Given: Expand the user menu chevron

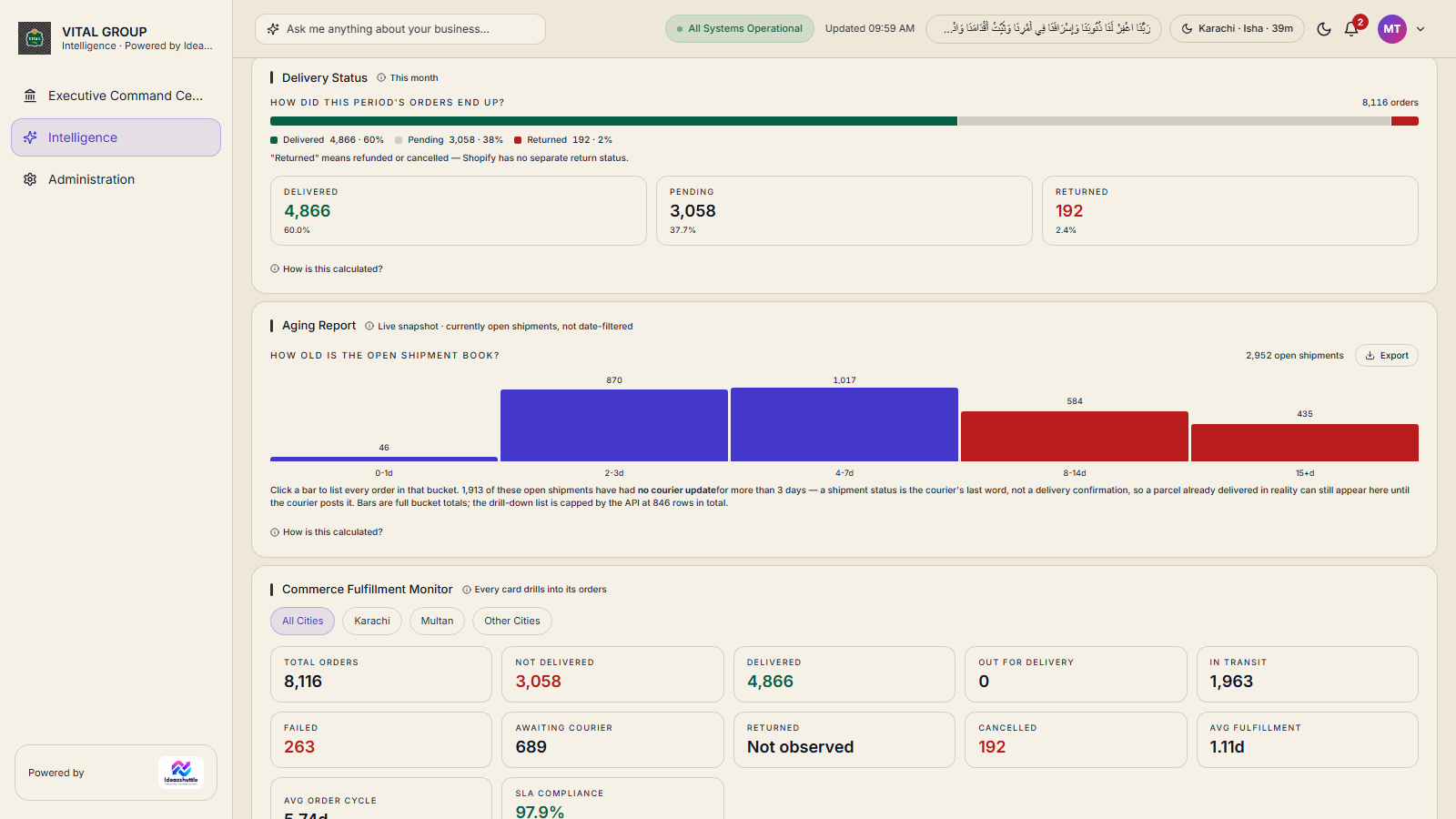Looking at the screenshot, I should coord(1421,29).
